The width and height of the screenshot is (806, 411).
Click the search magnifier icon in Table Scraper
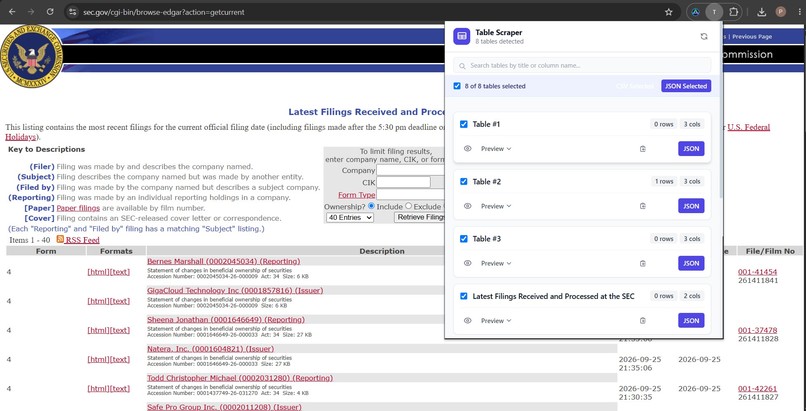(x=462, y=66)
